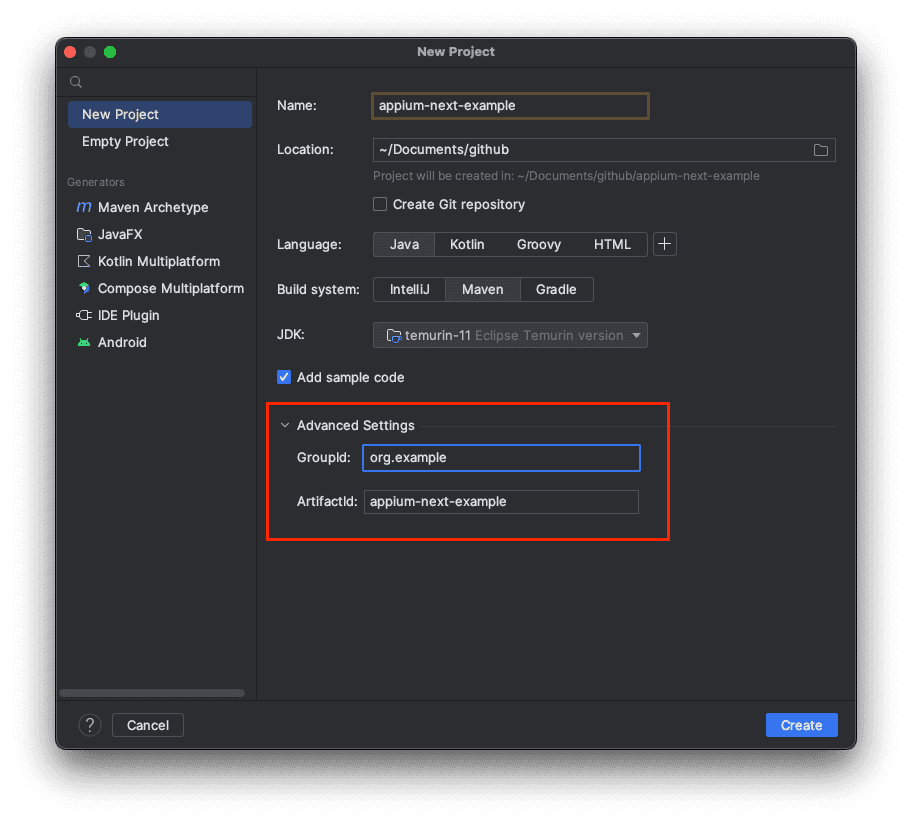The image size is (912, 823).
Task: Select Gradle as build system
Action: 556,290
